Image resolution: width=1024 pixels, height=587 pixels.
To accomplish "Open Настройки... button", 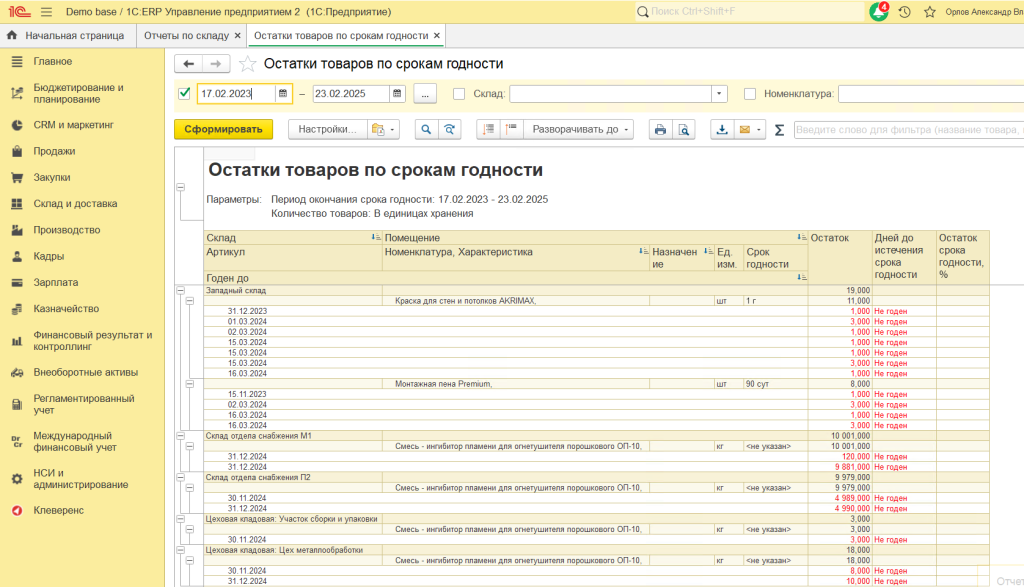I will [x=328, y=129].
